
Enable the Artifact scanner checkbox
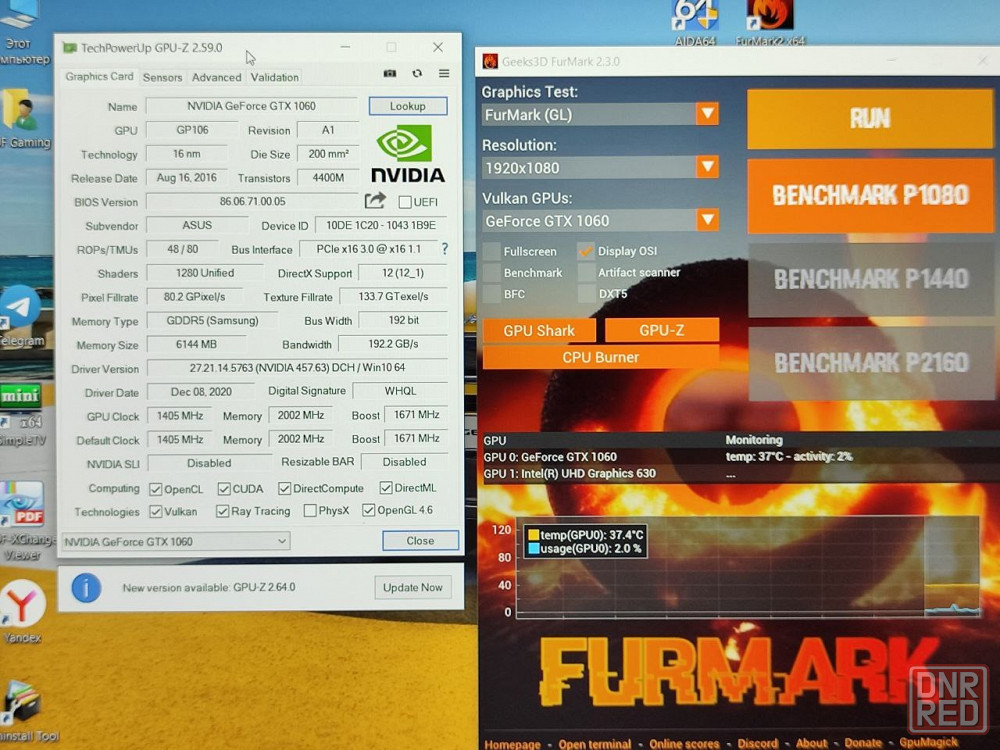pos(586,272)
